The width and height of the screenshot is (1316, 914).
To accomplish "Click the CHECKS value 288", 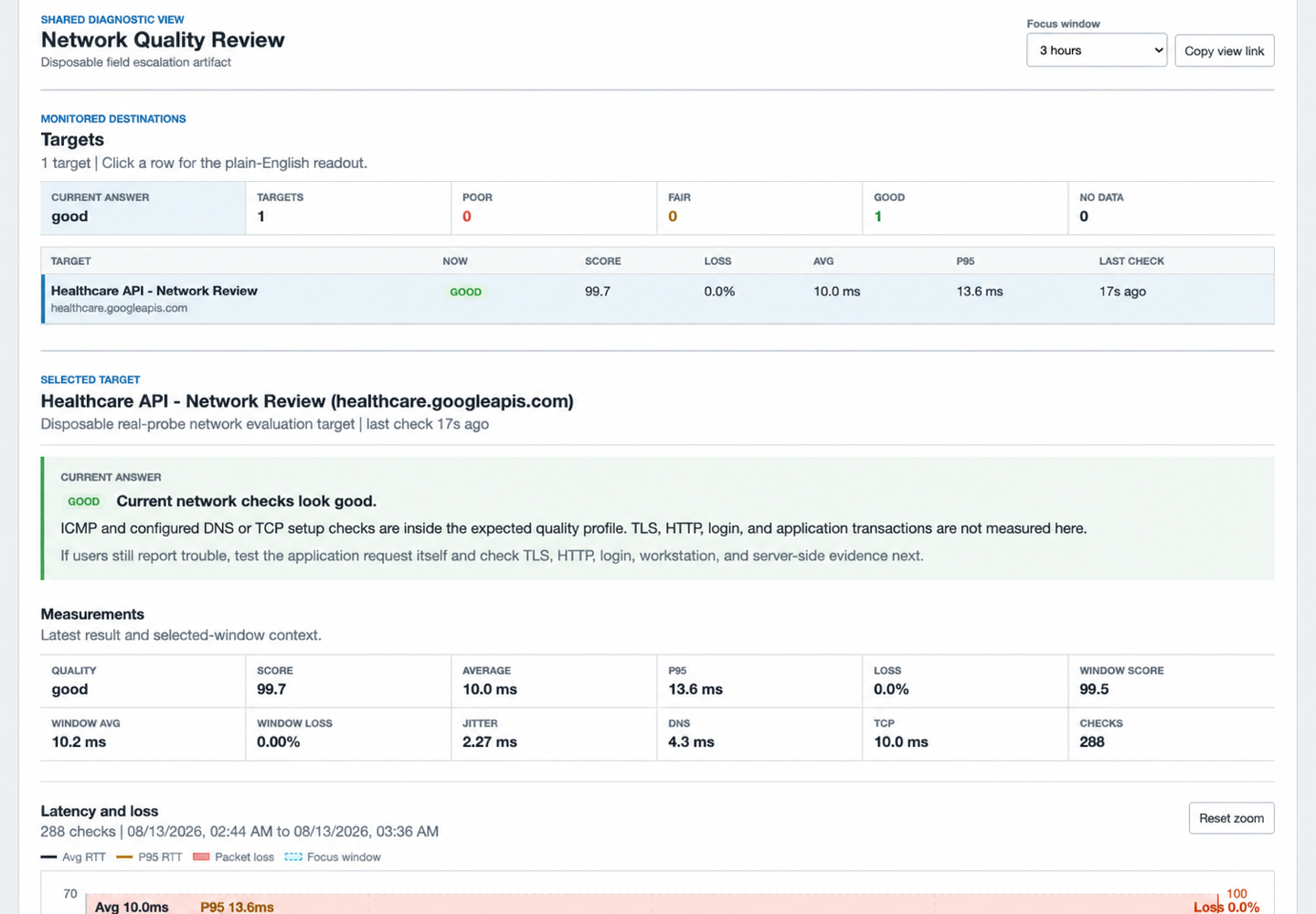I will pyautogui.click(x=1092, y=742).
